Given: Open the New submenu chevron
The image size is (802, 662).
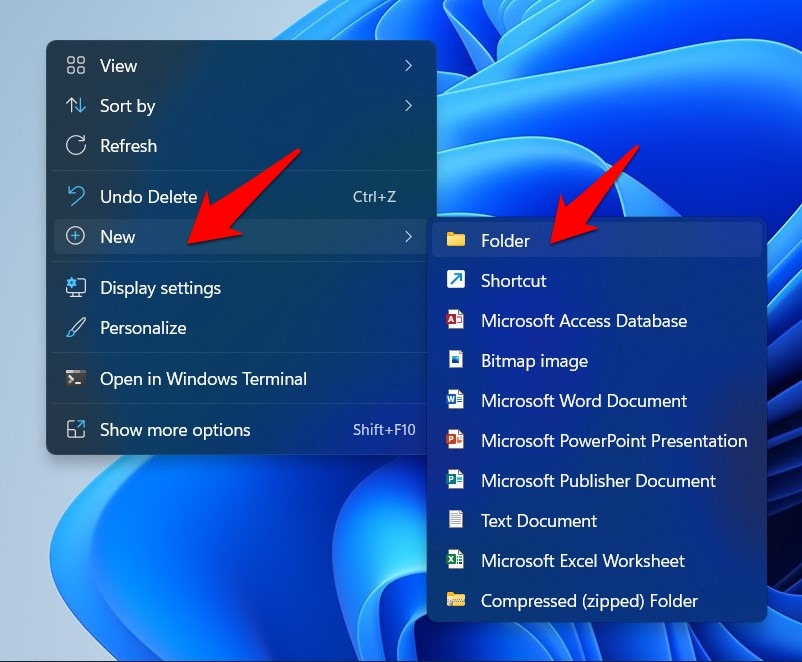Looking at the screenshot, I should pos(409,237).
